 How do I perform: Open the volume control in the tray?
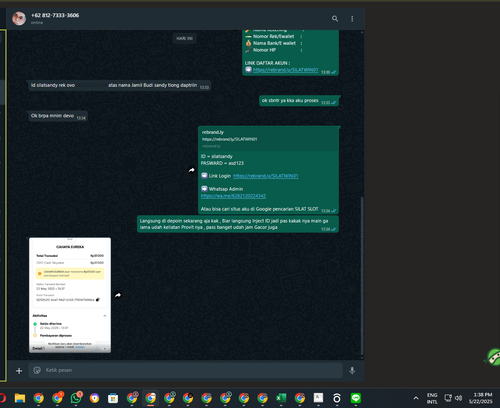point(459,398)
